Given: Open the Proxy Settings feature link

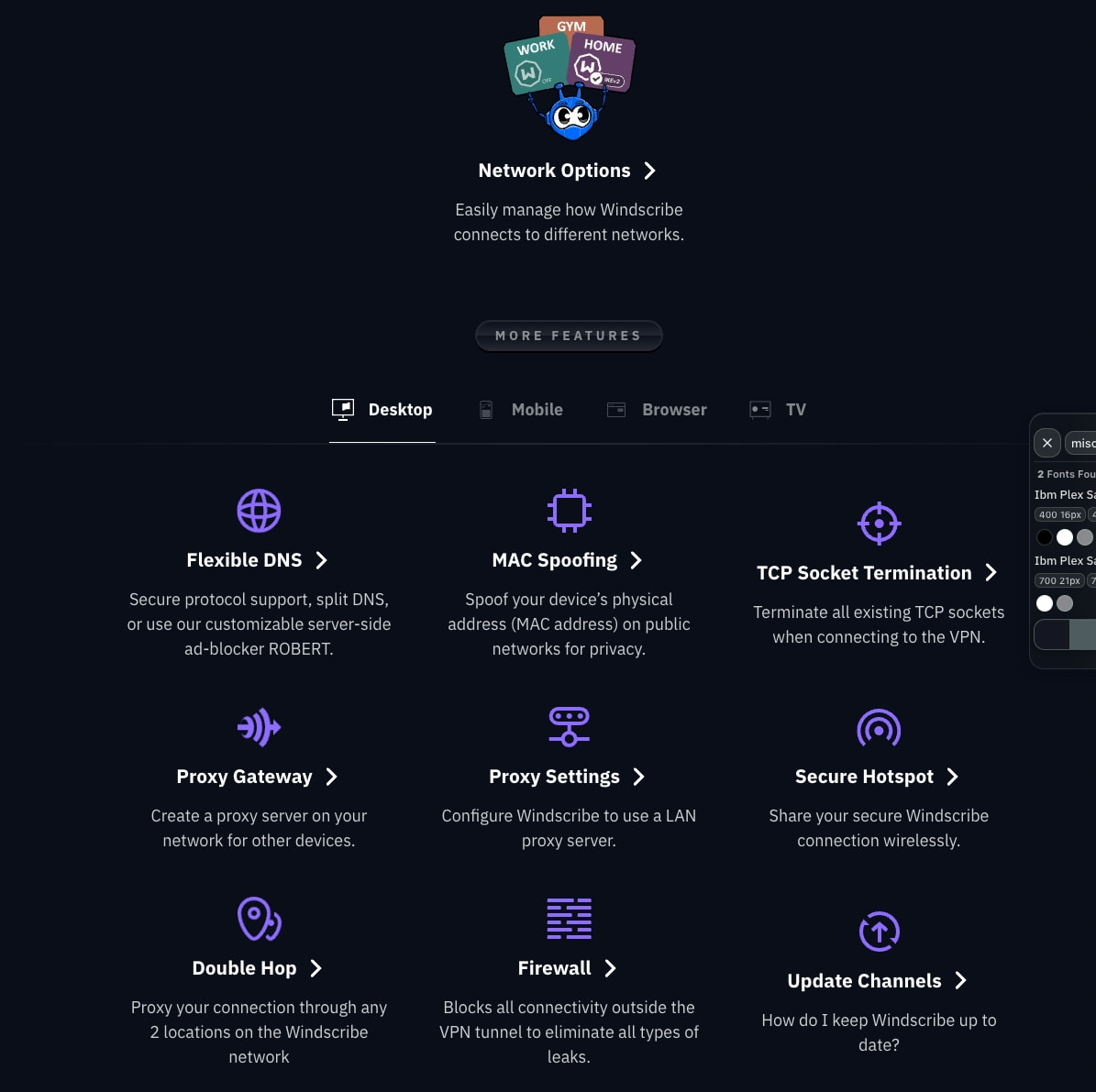Looking at the screenshot, I should [x=554, y=777].
